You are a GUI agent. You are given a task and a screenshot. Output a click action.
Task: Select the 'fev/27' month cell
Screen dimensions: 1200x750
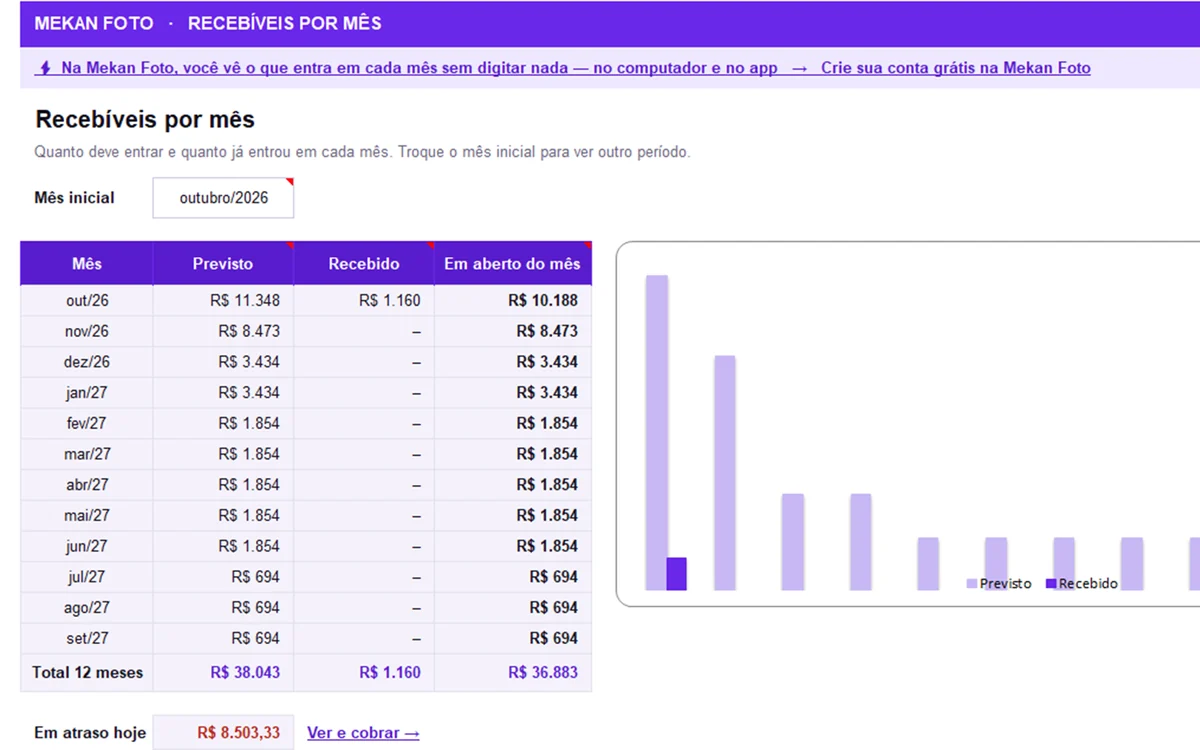[87, 423]
